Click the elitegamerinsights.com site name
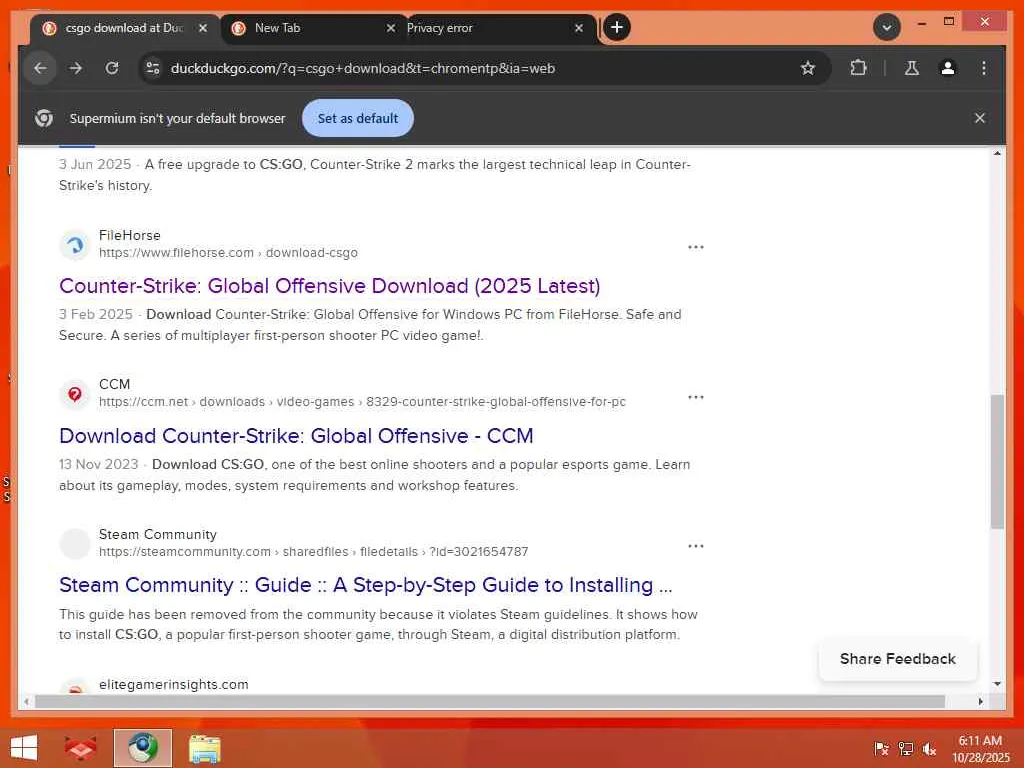 (174, 684)
